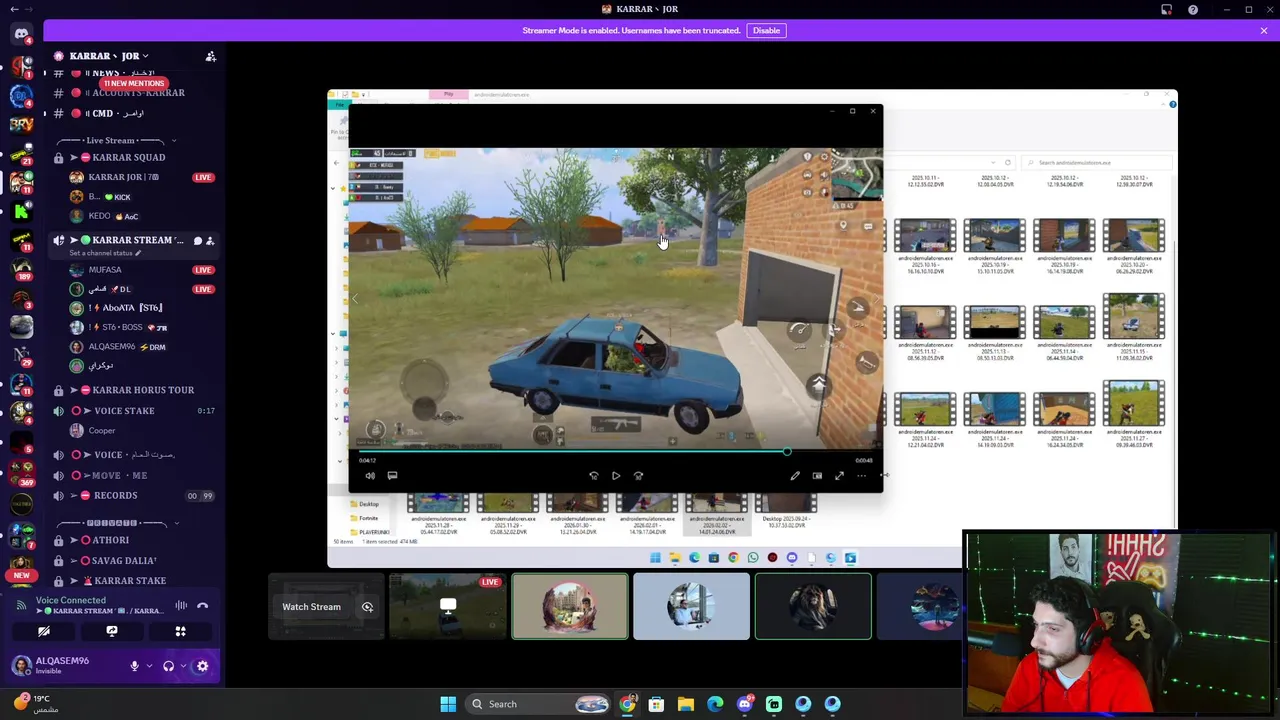Open the green K server icon

pyautogui.click(x=21, y=211)
